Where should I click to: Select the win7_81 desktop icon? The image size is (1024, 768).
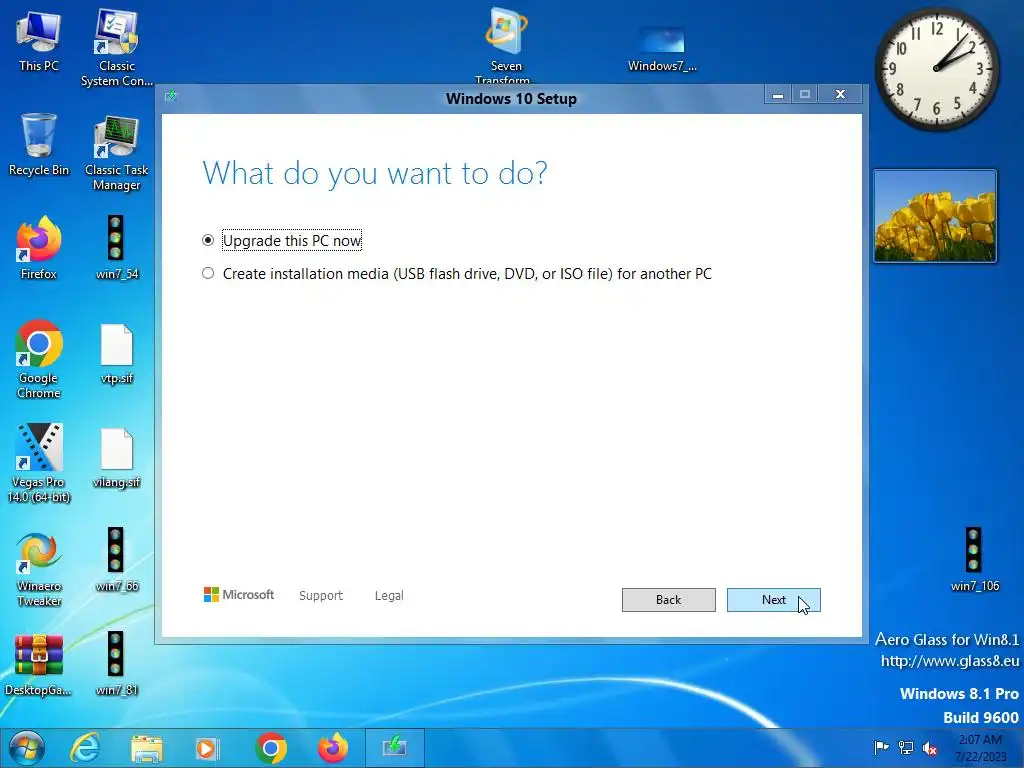coord(117,664)
